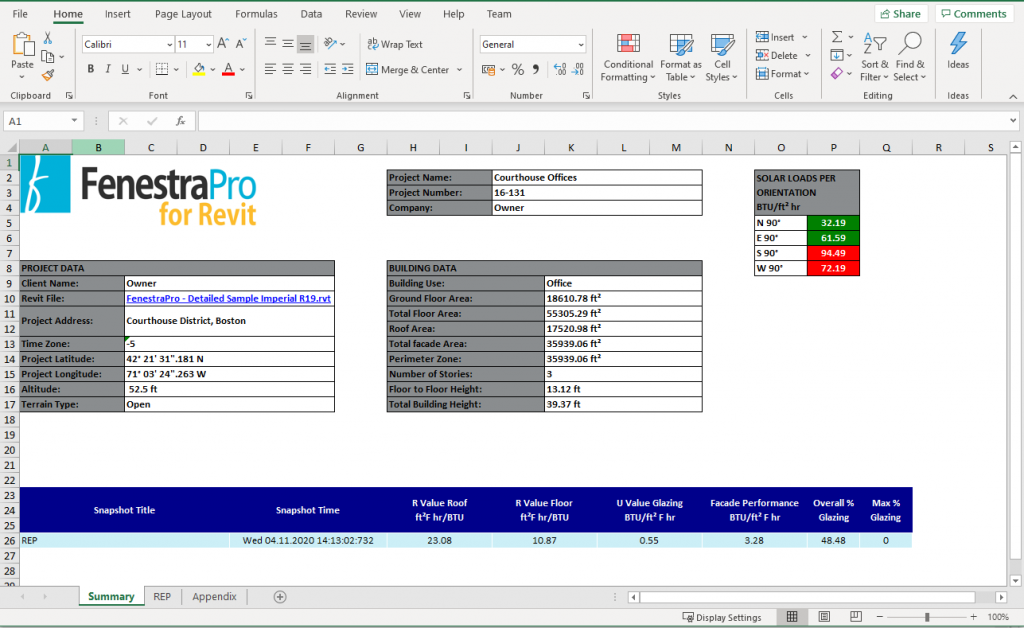Screen dimensions: 1024x628
Task: Apply yellow fill color bucket
Action: (199, 69)
